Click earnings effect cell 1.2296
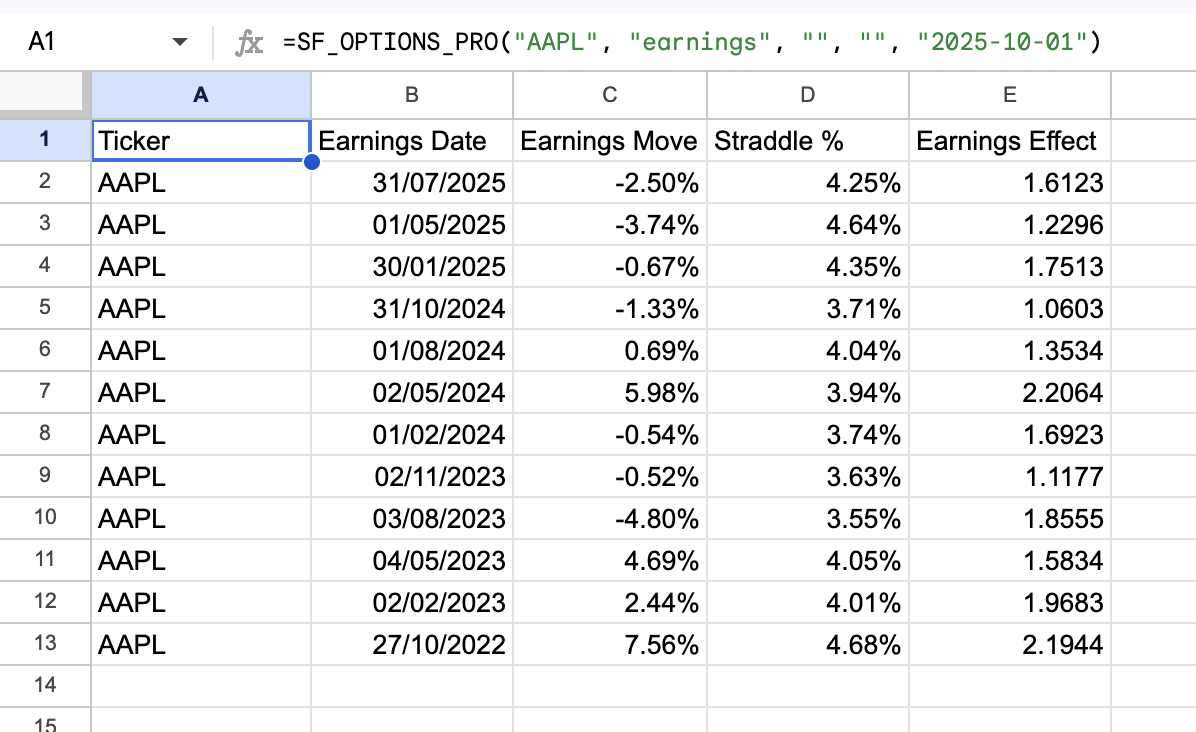1196x732 pixels. click(x=1010, y=224)
